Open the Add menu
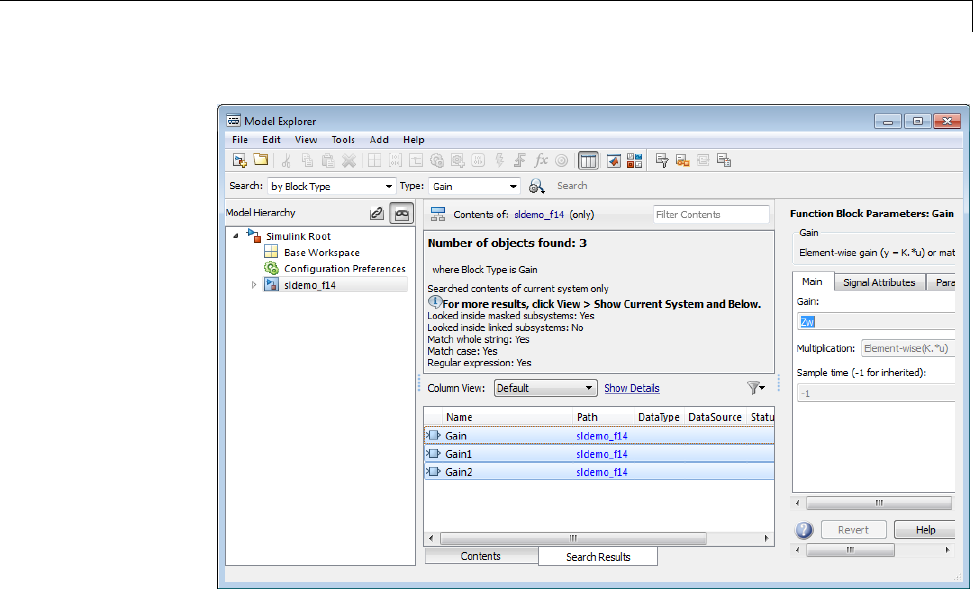973x589 pixels. 379,140
